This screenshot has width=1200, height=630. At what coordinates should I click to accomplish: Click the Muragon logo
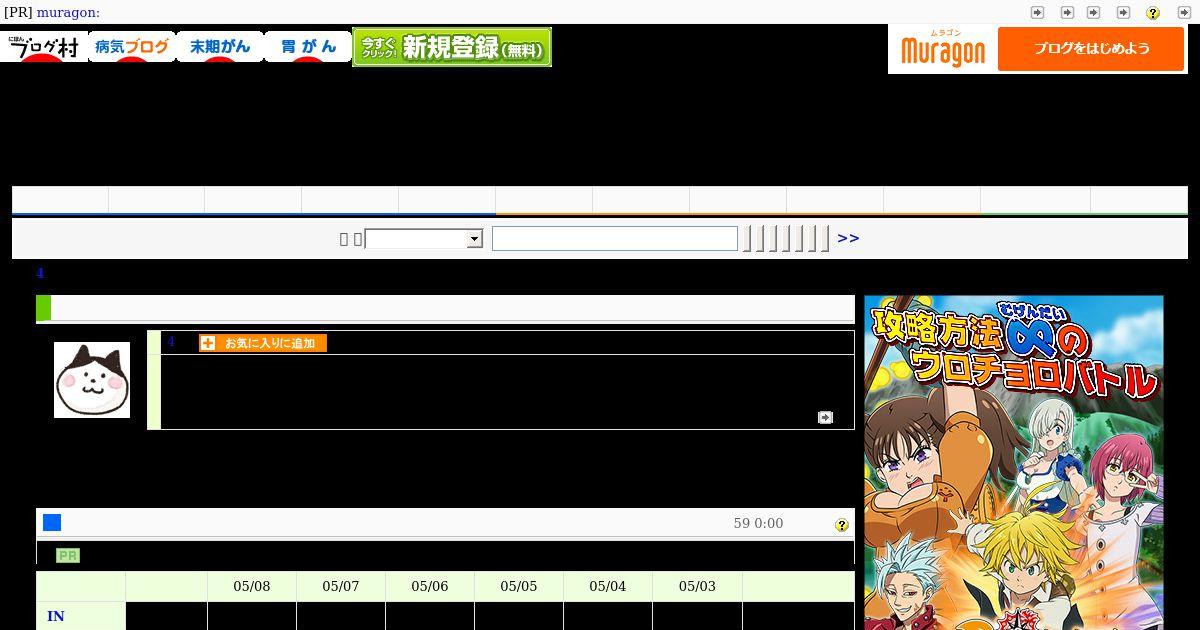942,49
